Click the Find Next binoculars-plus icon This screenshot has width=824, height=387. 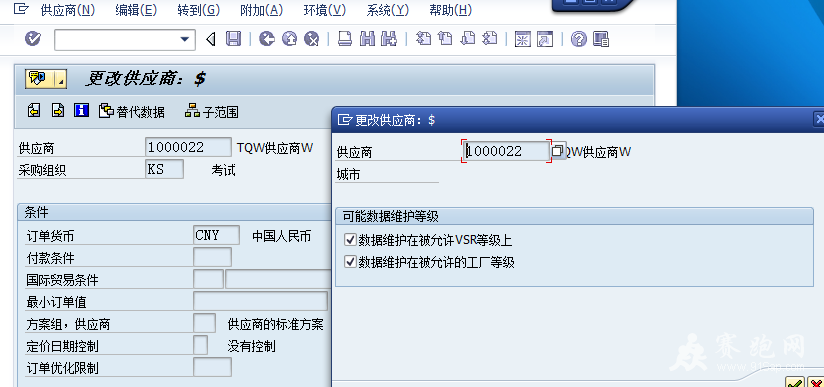click(389, 39)
